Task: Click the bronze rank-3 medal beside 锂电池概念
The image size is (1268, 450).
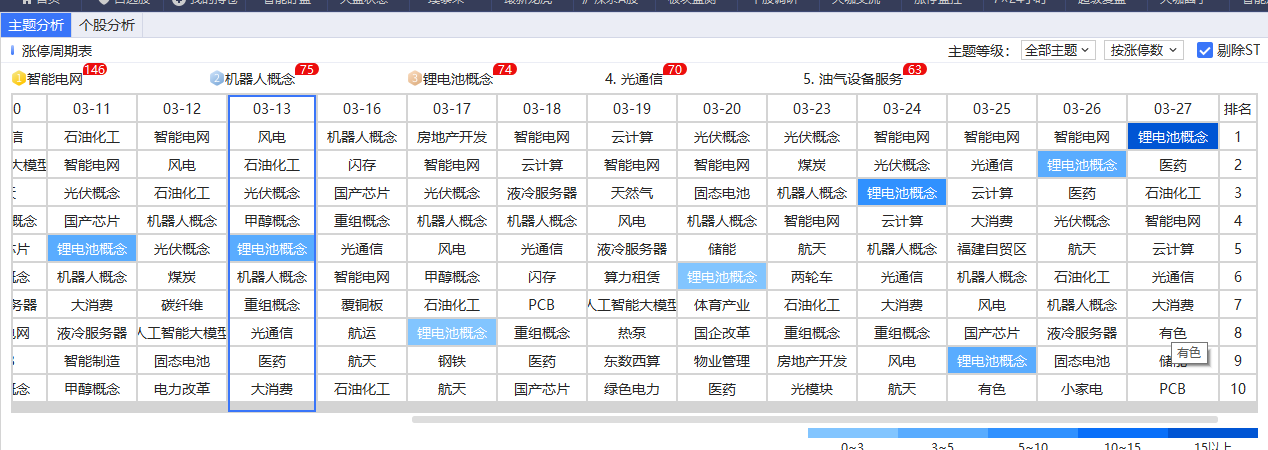Action: point(415,79)
